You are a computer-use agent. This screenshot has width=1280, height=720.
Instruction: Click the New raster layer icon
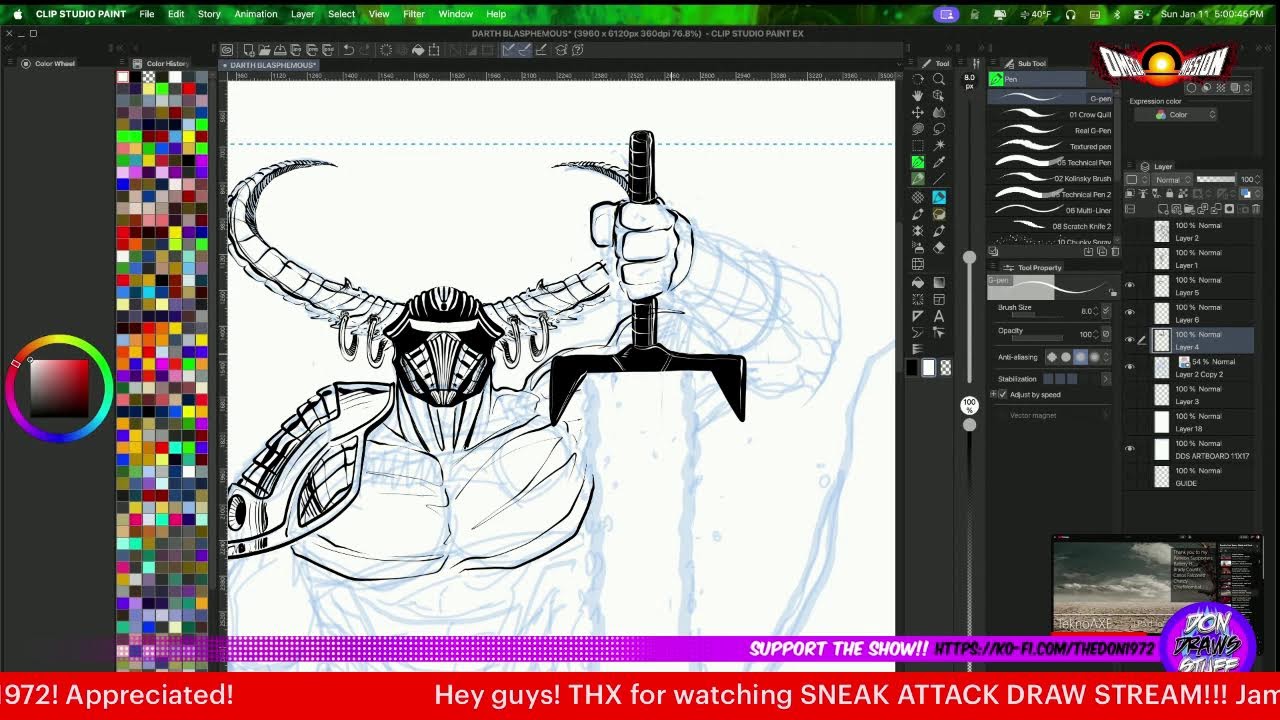(x=1163, y=209)
